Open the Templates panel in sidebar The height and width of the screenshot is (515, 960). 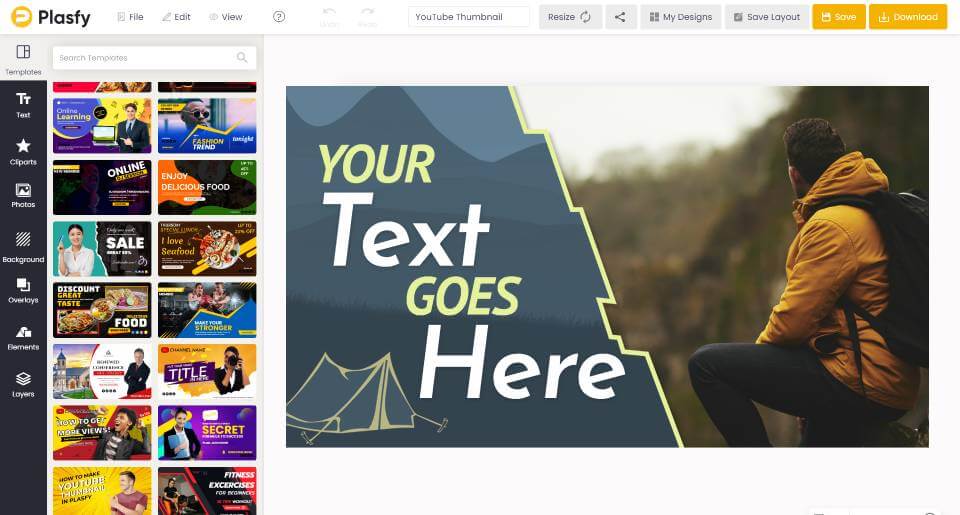(23, 59)
